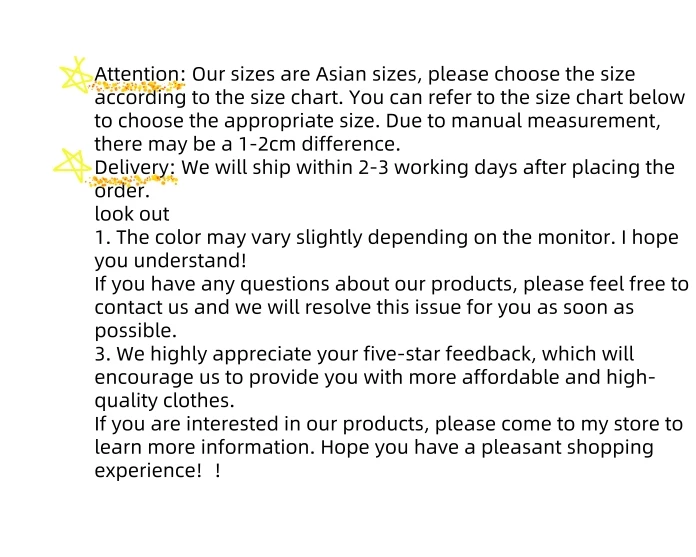Image resolution: width=696 pixels, height=557 pixels.
Task: Click the 'look out' line
Action: coord(132,214)
